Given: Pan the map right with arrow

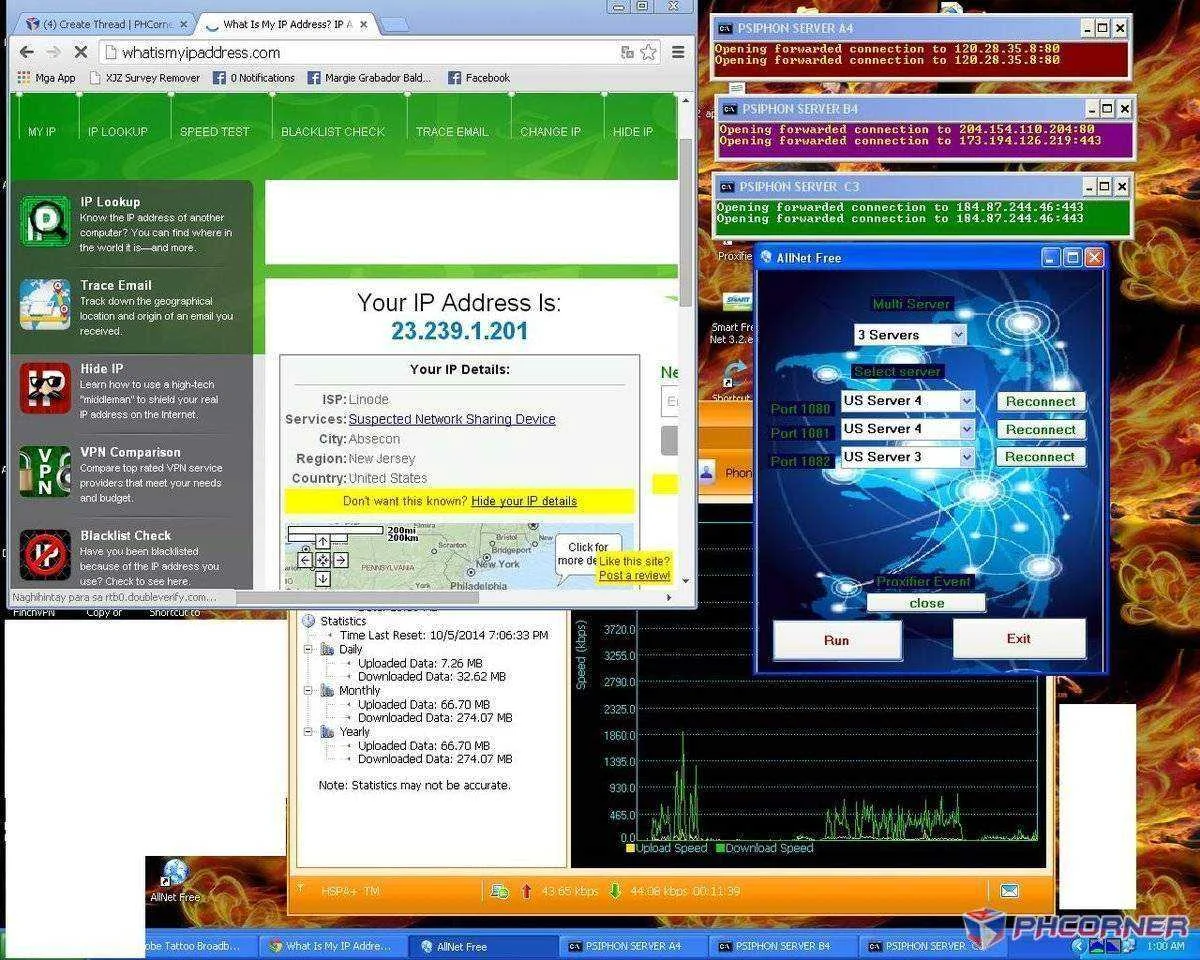Looking at the screenshot, I should (340, 560).
